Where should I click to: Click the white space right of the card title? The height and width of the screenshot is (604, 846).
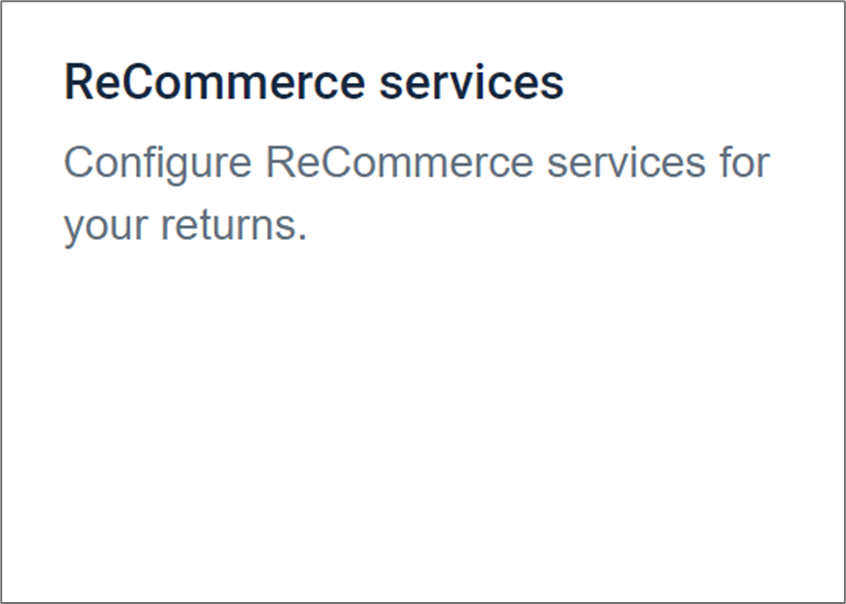(x=700, y=83)
